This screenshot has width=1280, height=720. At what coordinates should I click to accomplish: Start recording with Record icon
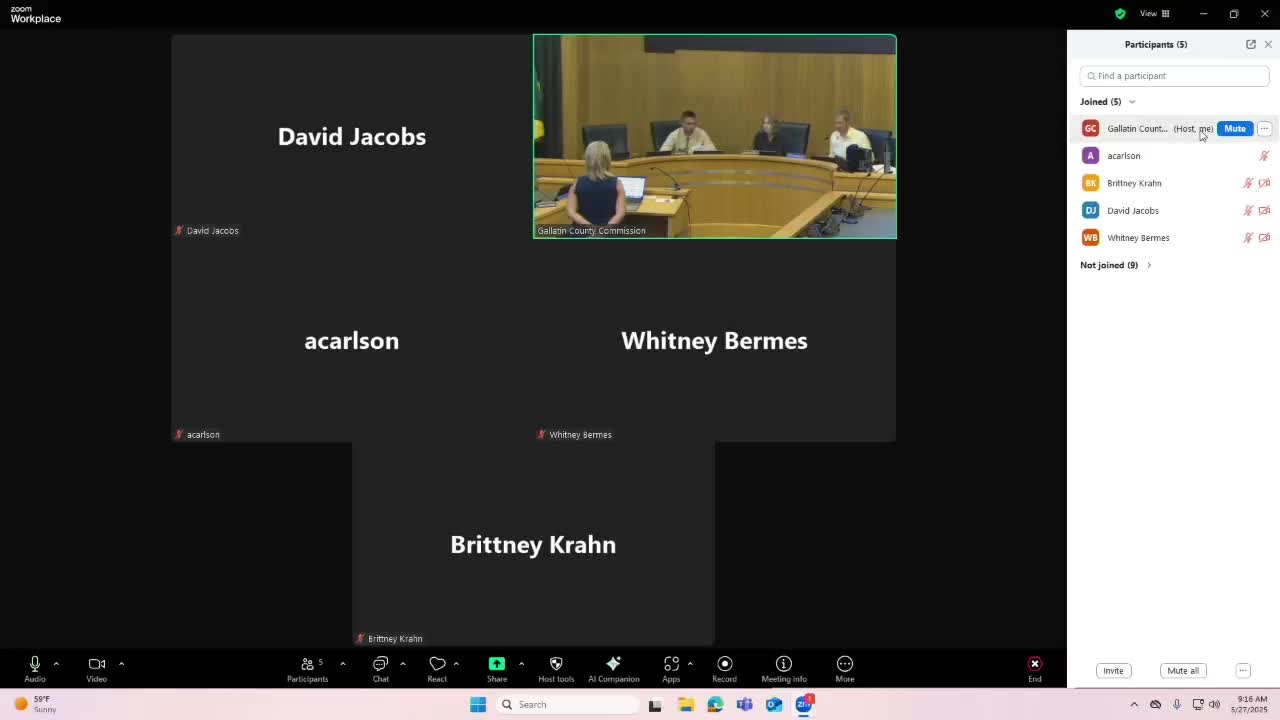[724, 668]
